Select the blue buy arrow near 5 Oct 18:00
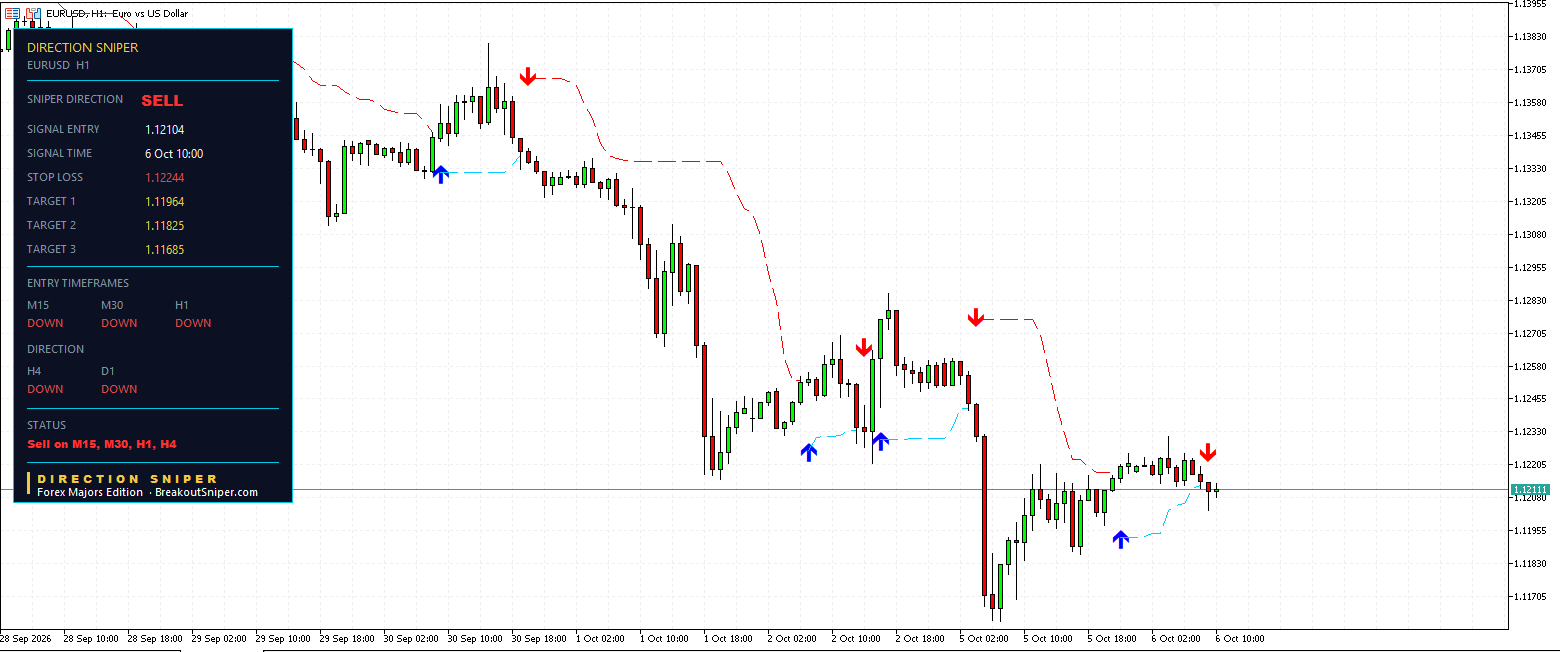 tap(1121, 539)
